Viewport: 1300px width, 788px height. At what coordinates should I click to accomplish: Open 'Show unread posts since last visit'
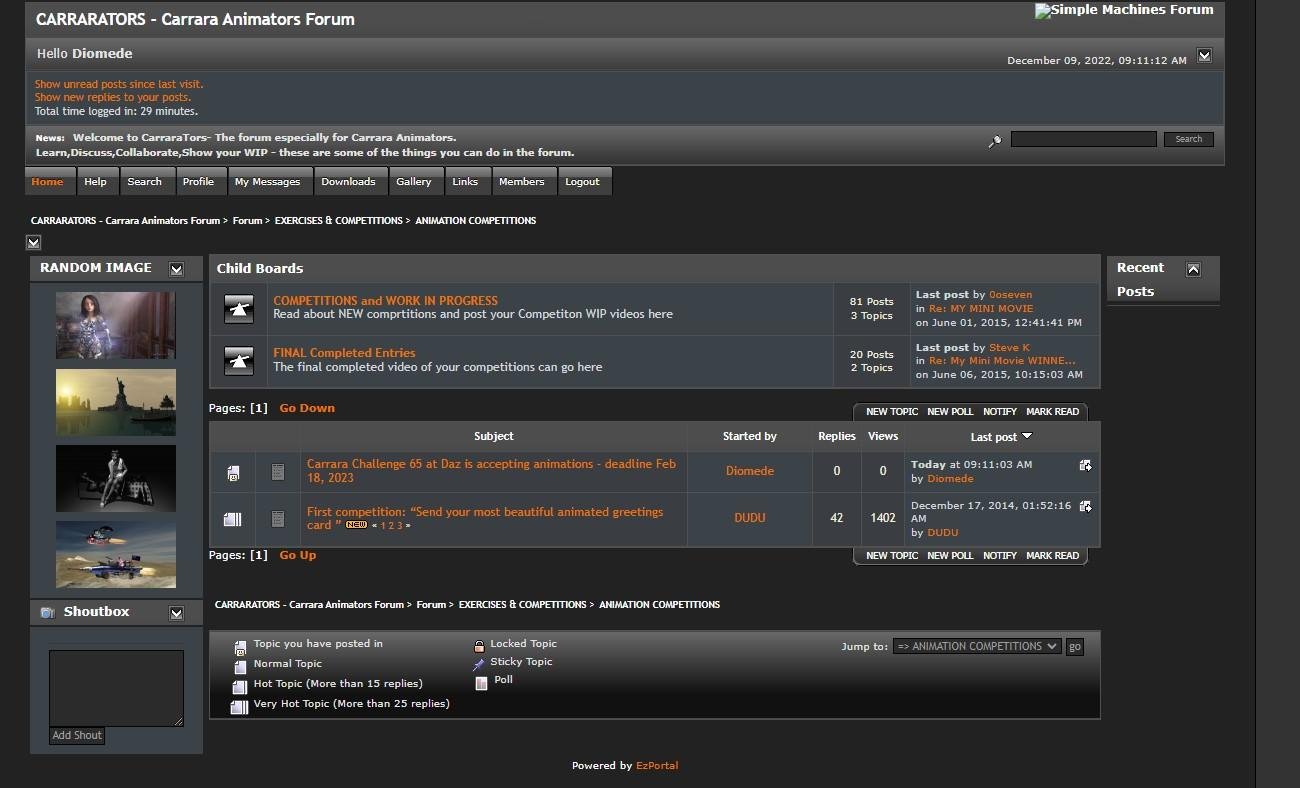pyautogui.click(x=119, y=85)
